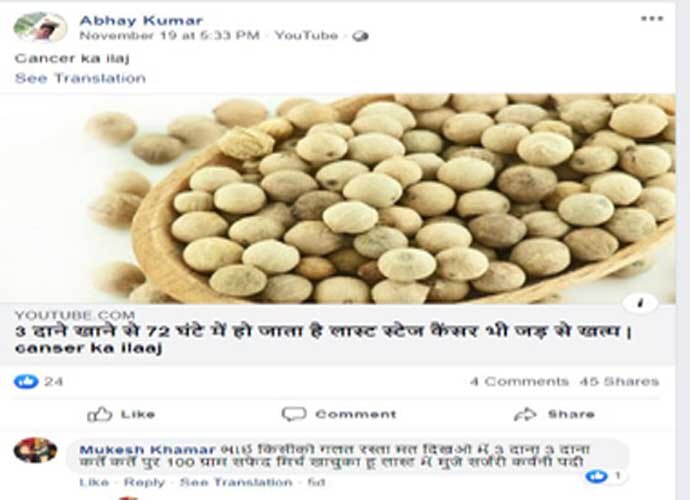690x500 pixels.
Task: Open the Hindi video title link
Action: (323, 339)
